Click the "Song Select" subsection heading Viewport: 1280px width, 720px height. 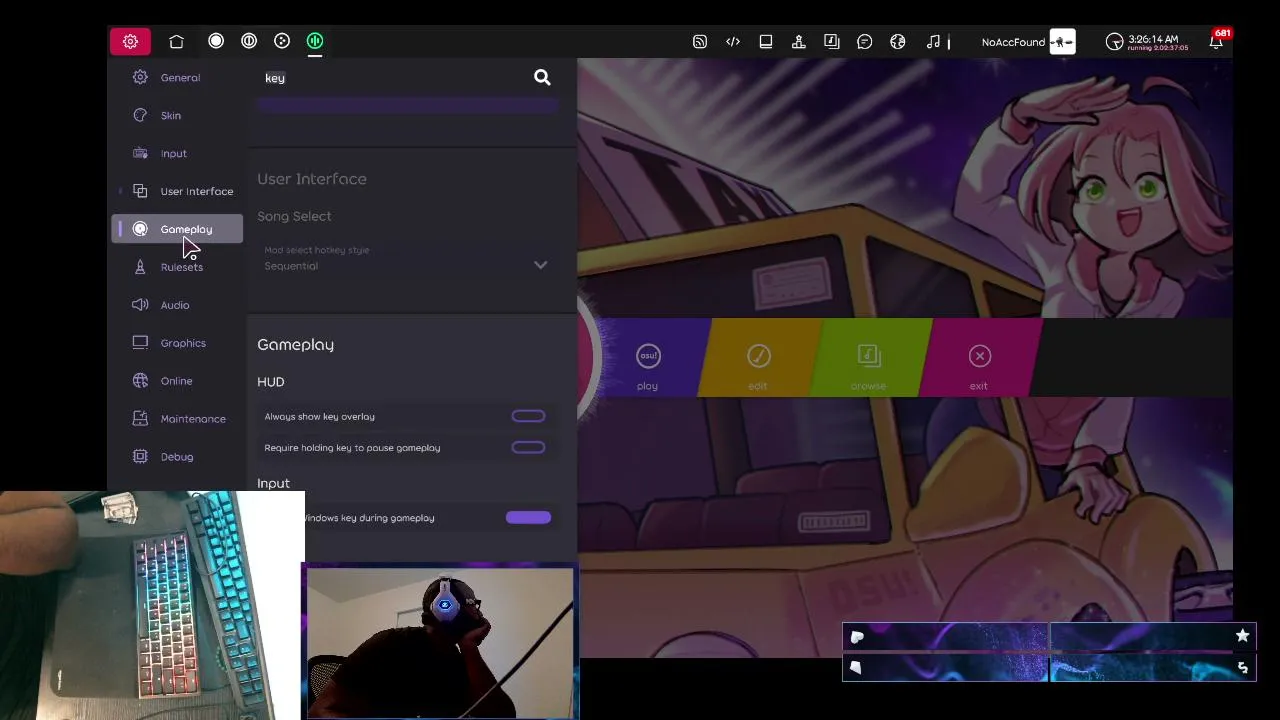(x=294, y=216)
